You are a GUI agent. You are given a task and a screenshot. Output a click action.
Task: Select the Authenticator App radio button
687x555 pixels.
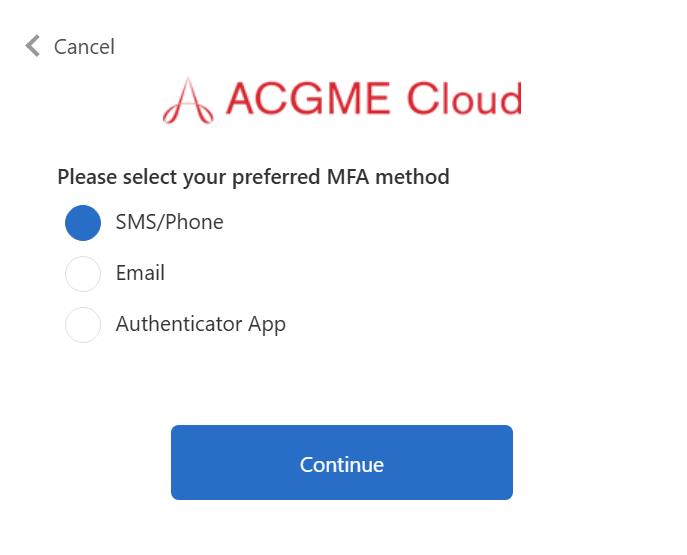click(83, 325)
